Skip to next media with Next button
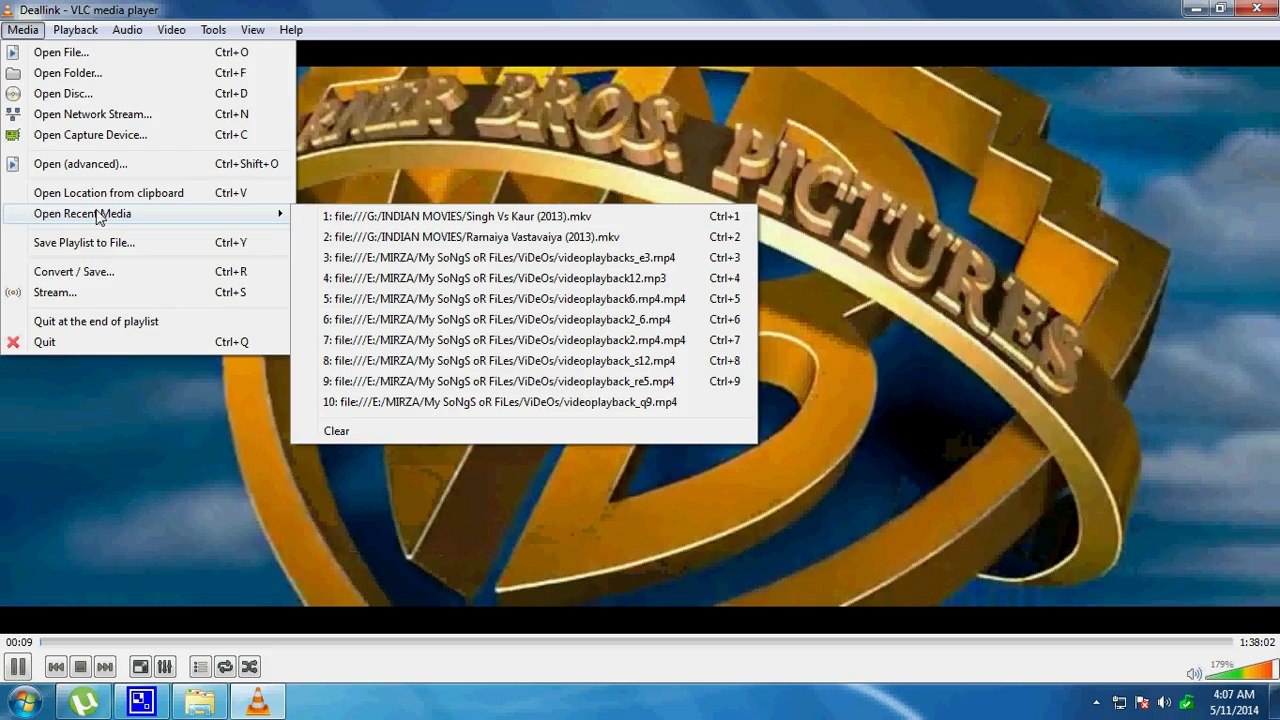The width and height of the screenshot is (1280, 720). (x=105, y=667)
